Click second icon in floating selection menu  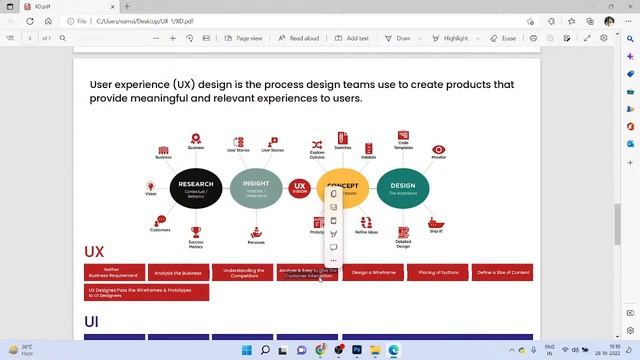tap(333, 207)
